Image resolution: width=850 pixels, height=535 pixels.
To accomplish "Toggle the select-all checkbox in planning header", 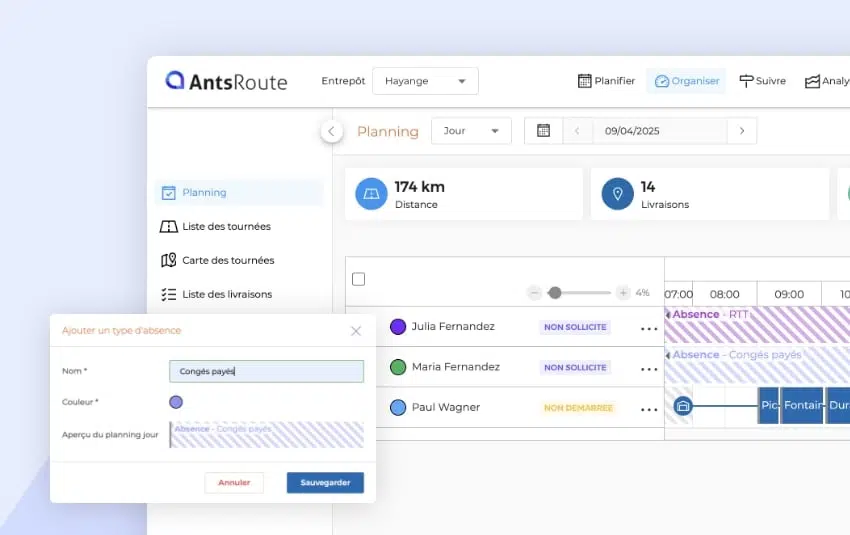I will point(359,279).
